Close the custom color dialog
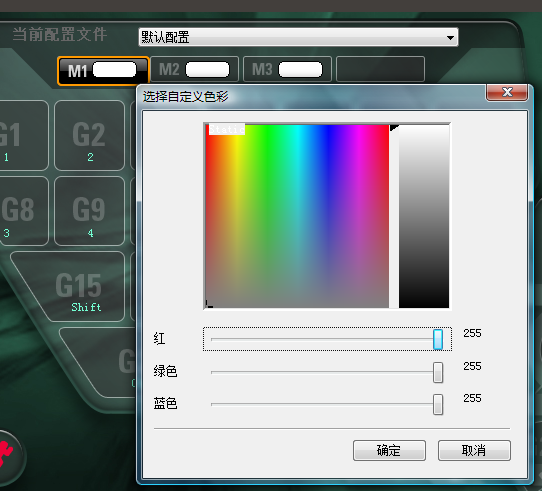The height and width of the screenshot is (491, 542). (x=507, y=92)
